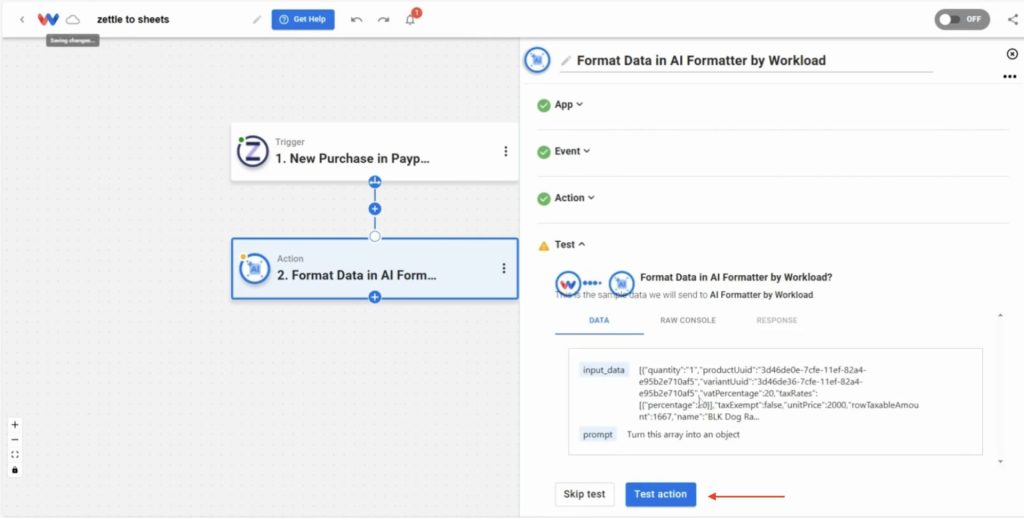Open the notifications bell
This screenshot has width=1024, height=518.
point(410,20)
